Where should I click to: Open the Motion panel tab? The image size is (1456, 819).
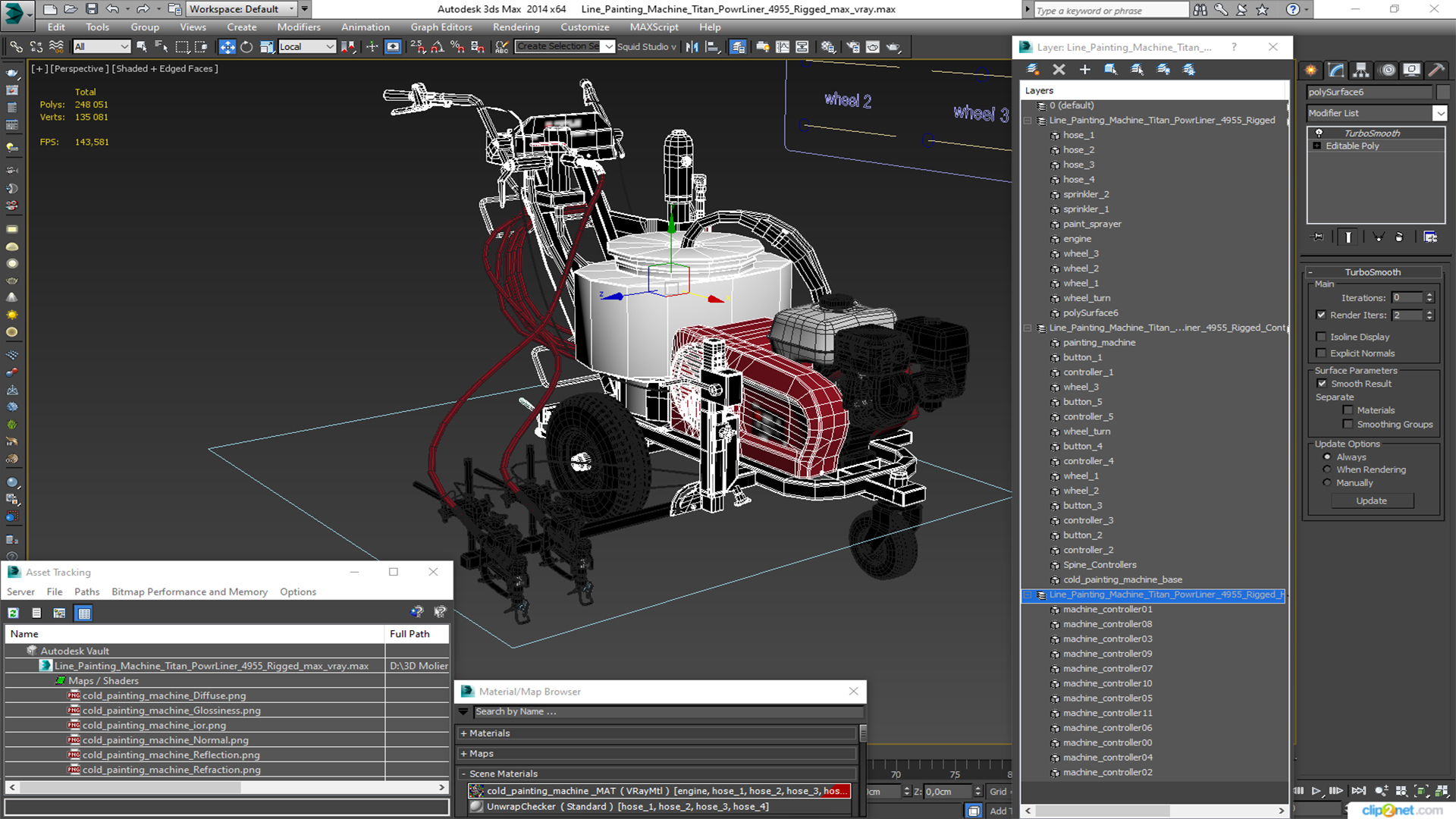(1388, 70)
